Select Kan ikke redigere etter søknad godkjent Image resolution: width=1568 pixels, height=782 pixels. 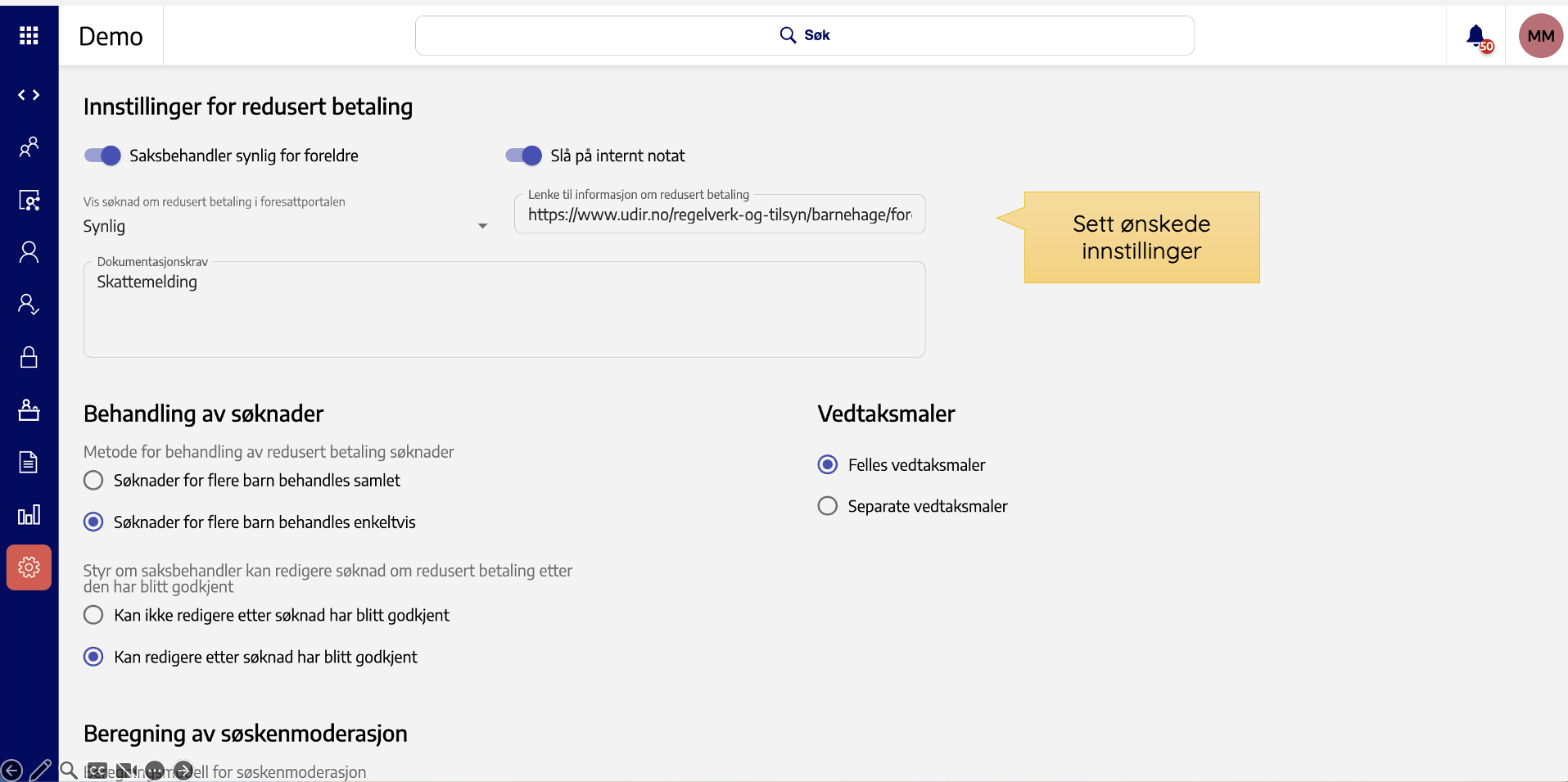pyautogui.click(x=93, y=615)
